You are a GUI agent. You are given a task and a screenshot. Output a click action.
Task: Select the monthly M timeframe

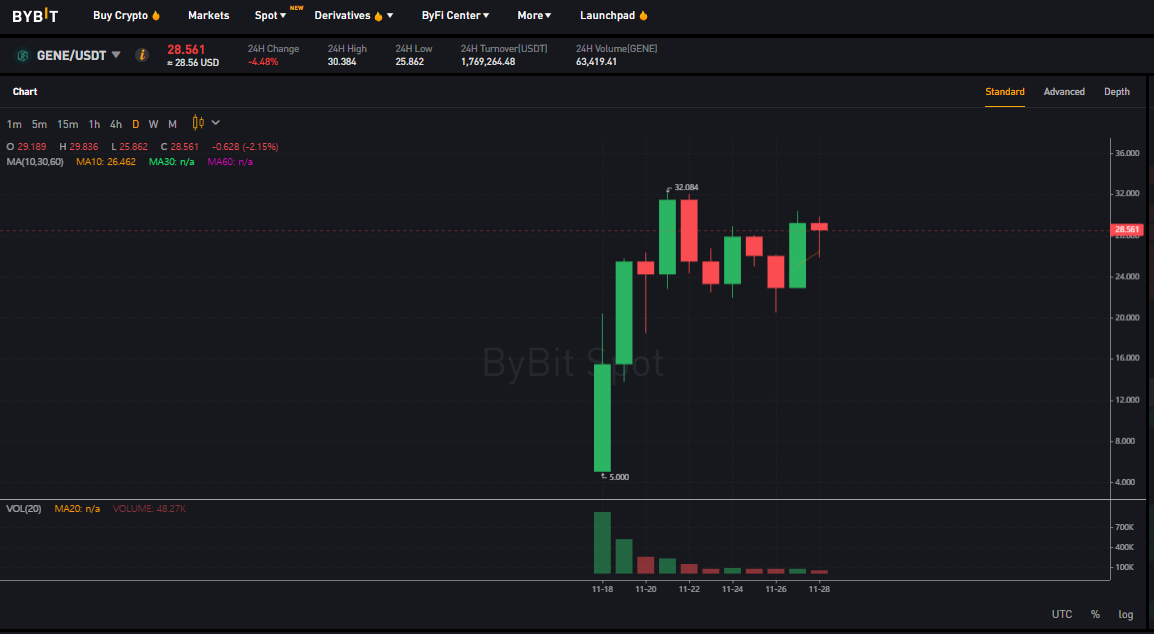pos(172,124)
